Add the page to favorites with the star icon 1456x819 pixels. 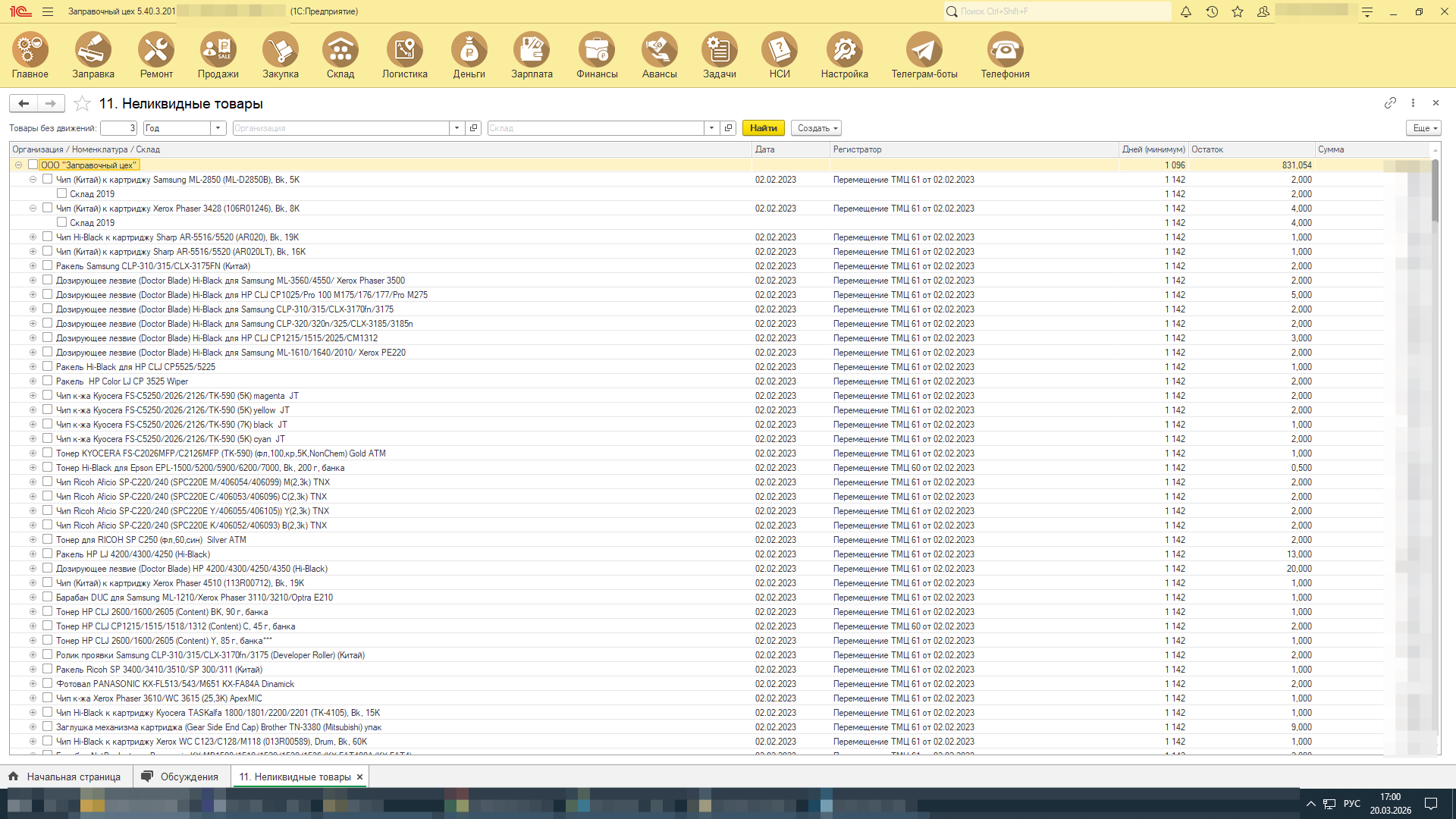click(x=83, y=104)
